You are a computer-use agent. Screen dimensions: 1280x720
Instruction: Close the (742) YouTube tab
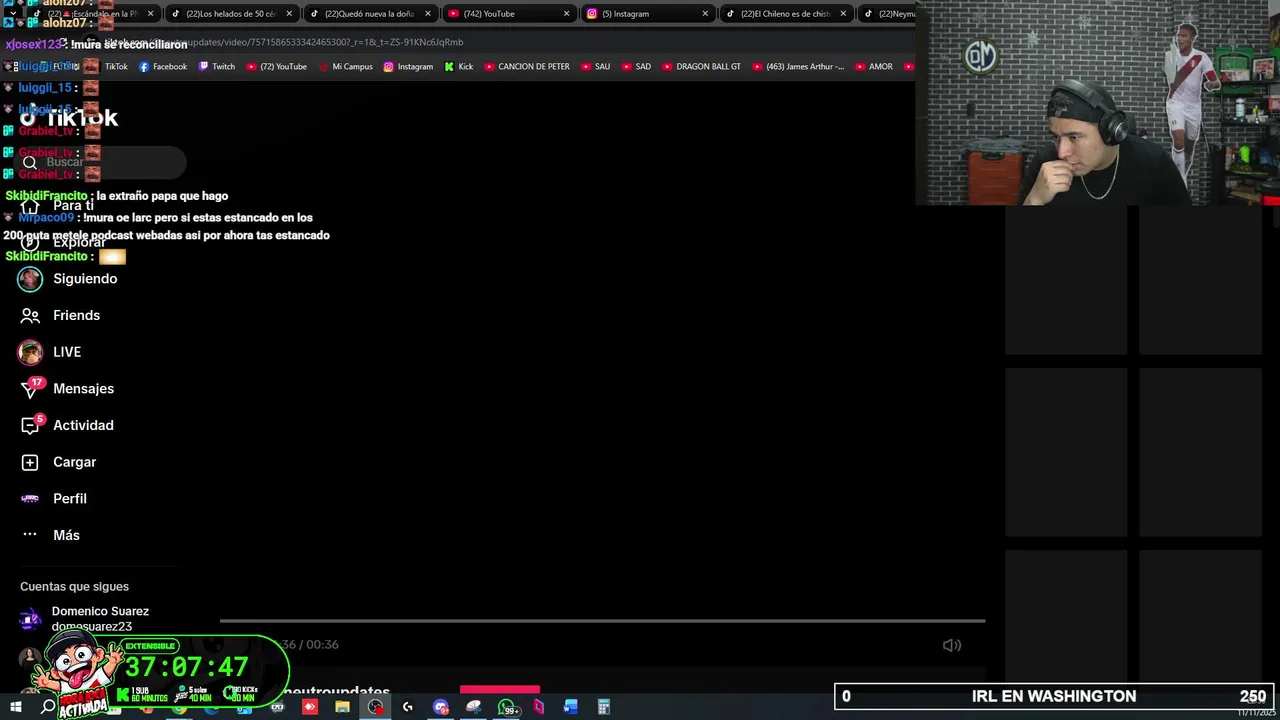(566, 14)
